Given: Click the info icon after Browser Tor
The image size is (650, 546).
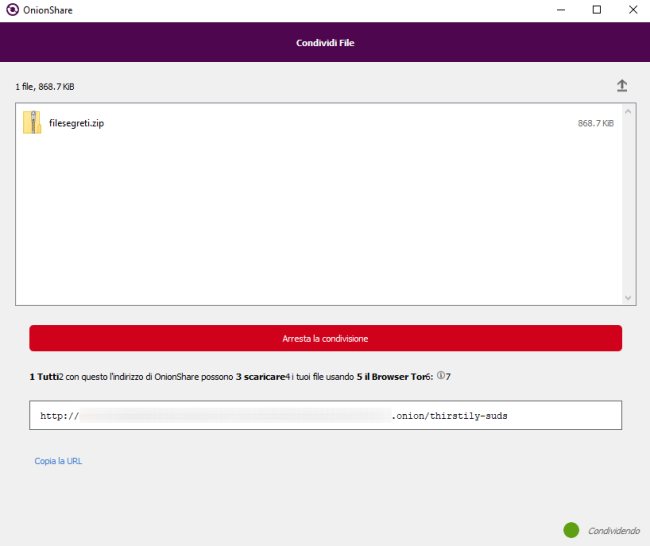Looking at the screenshot, I should click(x=440, y=376).
